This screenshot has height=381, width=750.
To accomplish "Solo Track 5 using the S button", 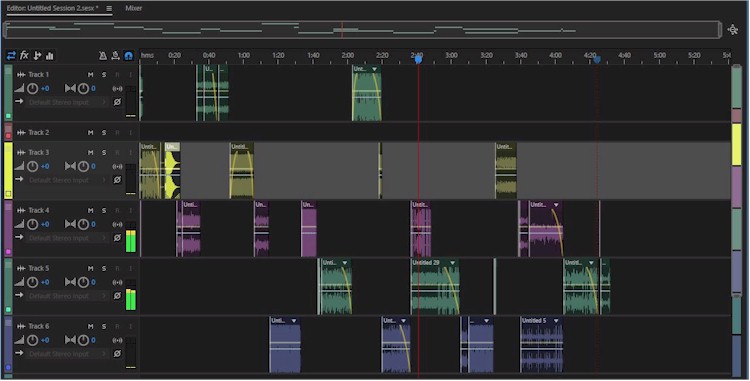I will click(x=104, y=269).
